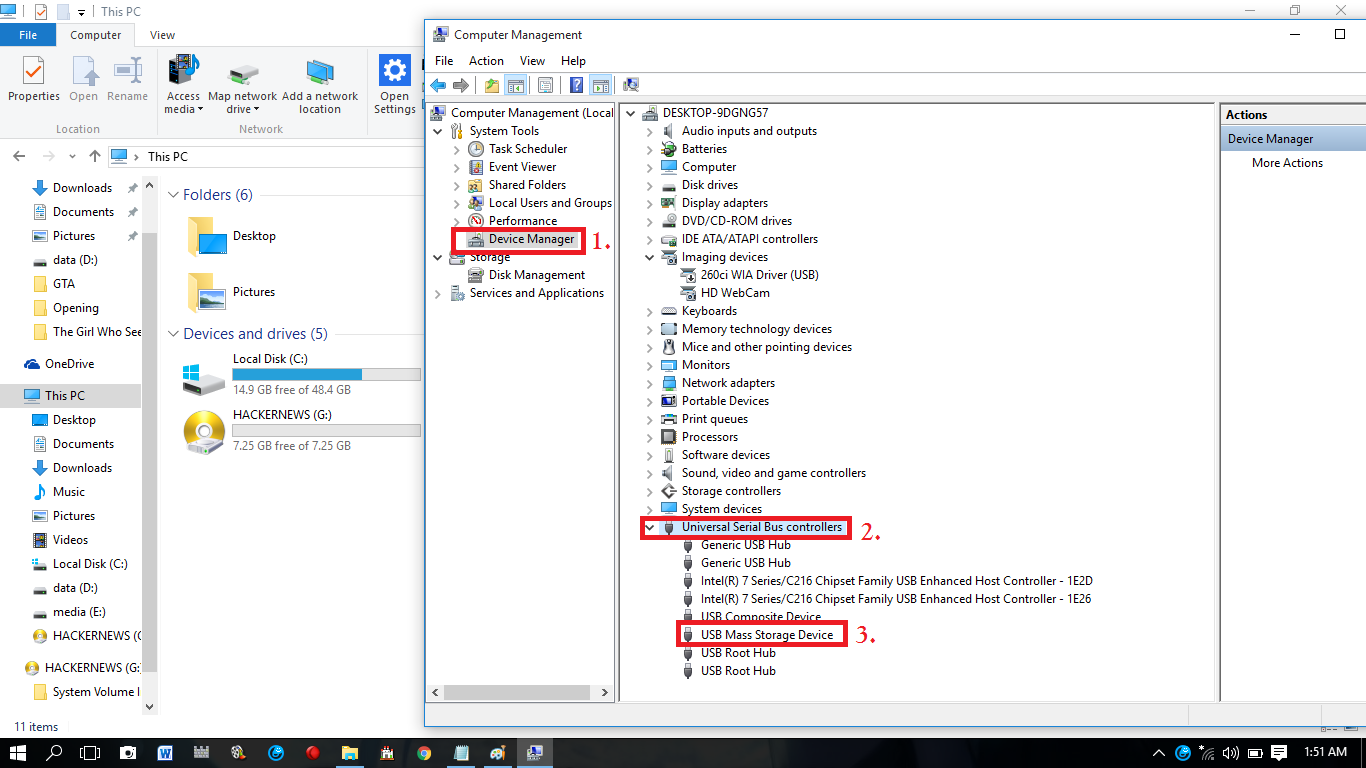Select Disk Management under Storage
This screenshot has height=768, width=1366.
pos(537,275)
